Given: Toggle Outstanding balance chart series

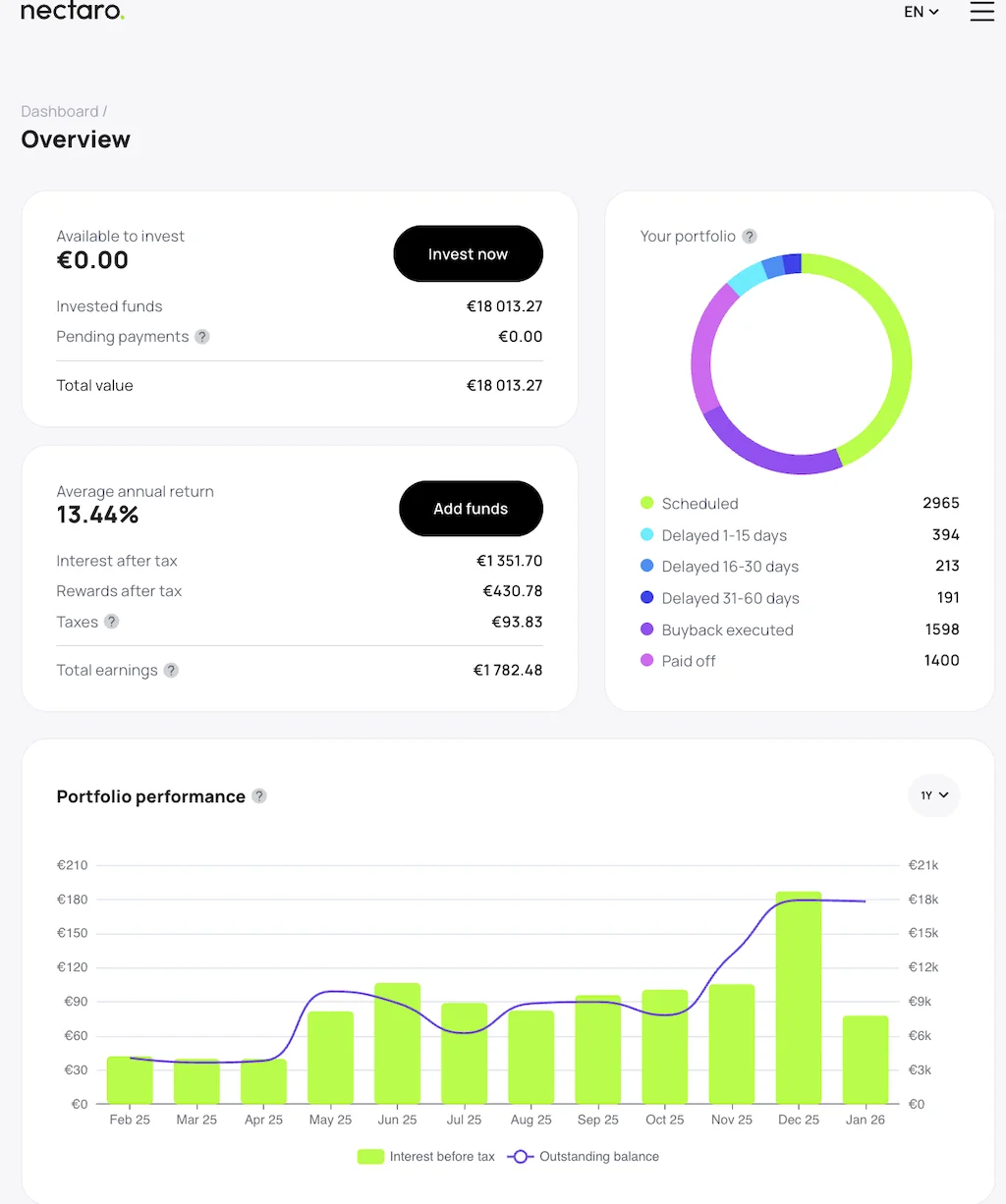Looking at the screenshot, I should 585,1157.
